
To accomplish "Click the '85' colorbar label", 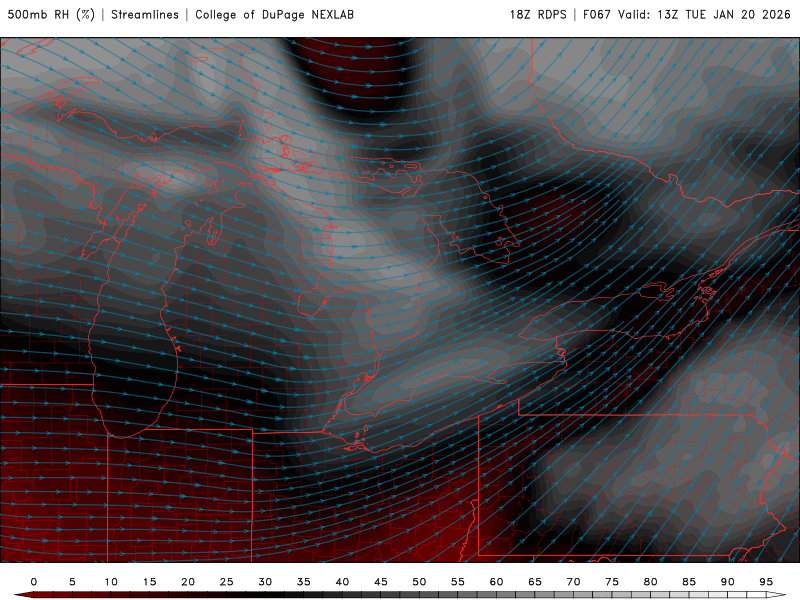I will click(689, 582).
